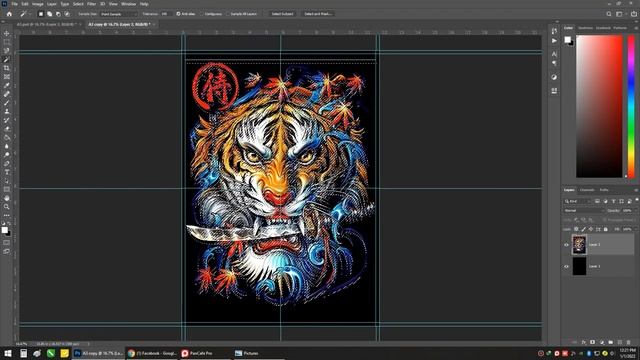Open the Adjustments panel icon
The width and height of the screenshot is (640, 360).
pos(554,77)
